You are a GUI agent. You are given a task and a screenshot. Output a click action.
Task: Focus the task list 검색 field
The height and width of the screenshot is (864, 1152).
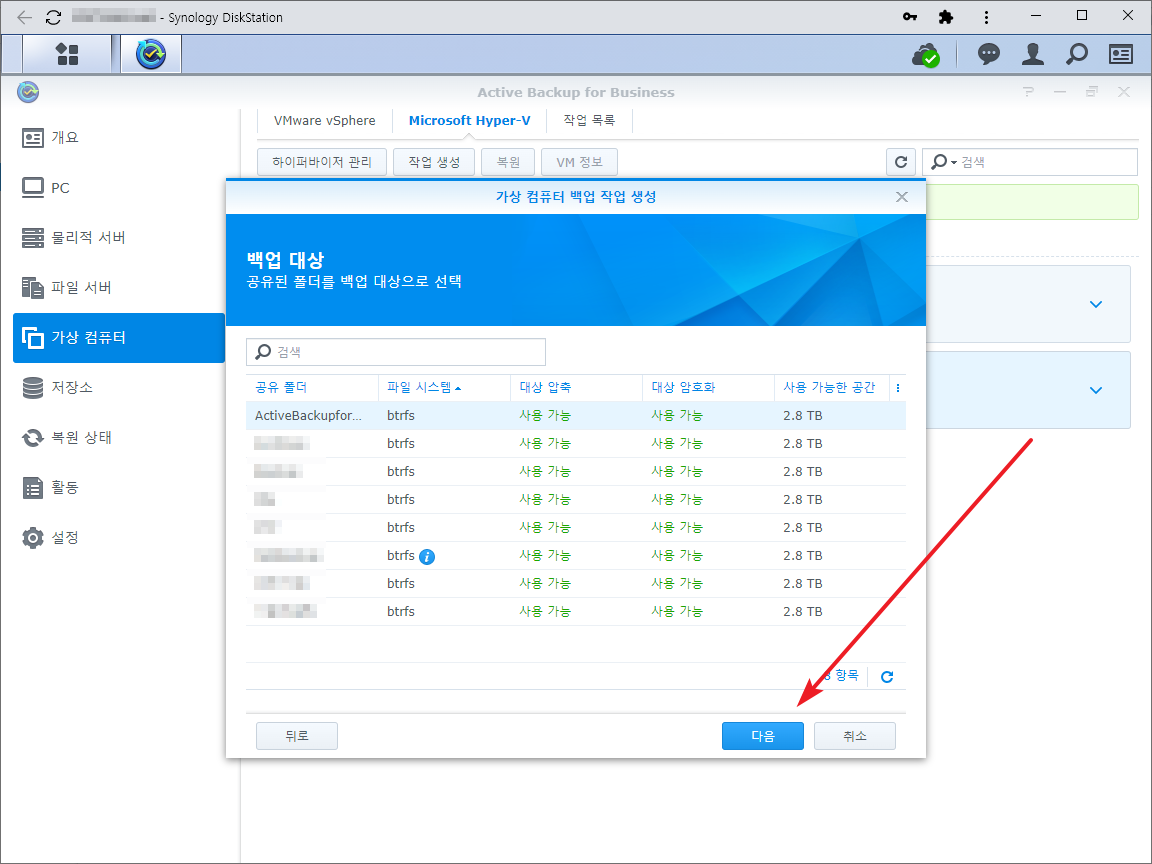[x=1029, y=162]
